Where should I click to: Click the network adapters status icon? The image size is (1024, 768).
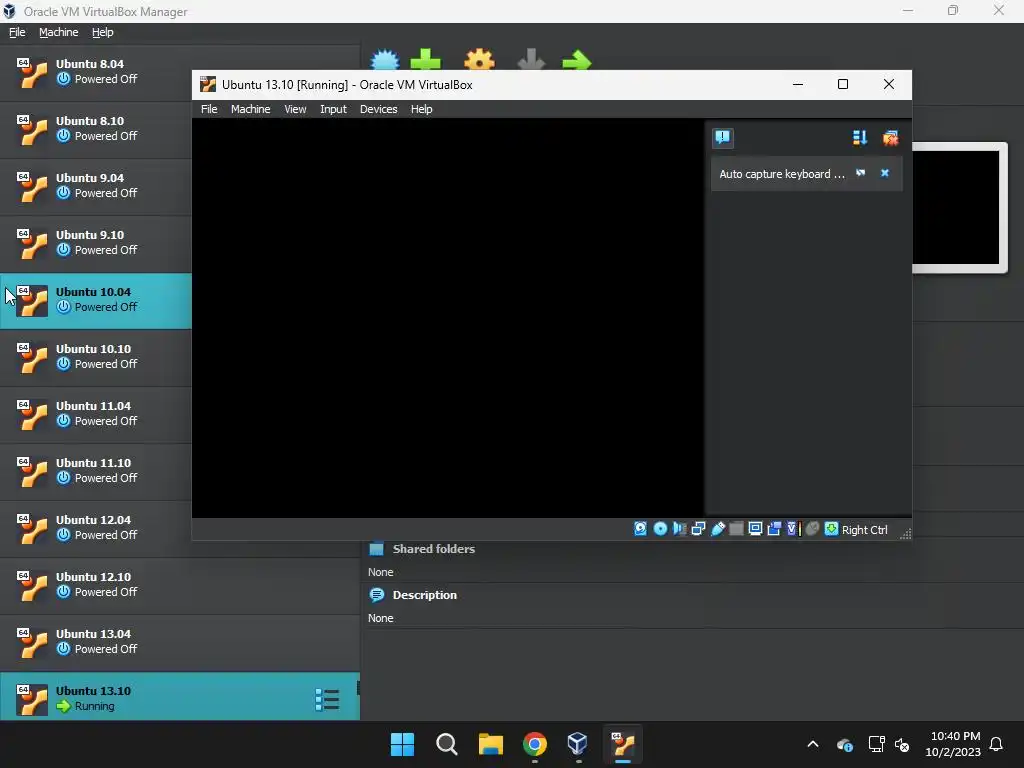coord(698,529)
